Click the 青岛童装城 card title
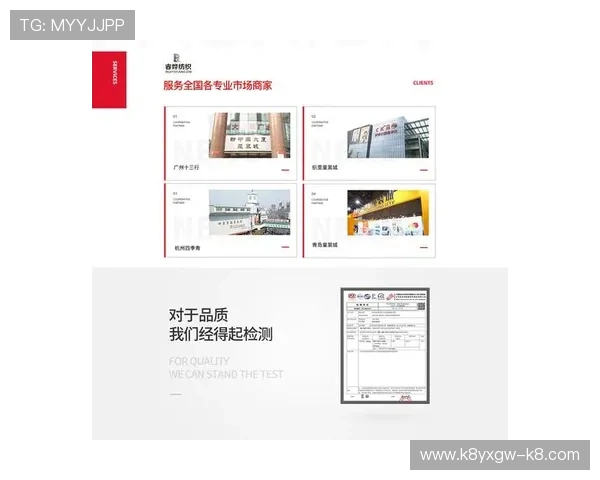The width and height of the screenshot is (600, 480). pos(324,245)
